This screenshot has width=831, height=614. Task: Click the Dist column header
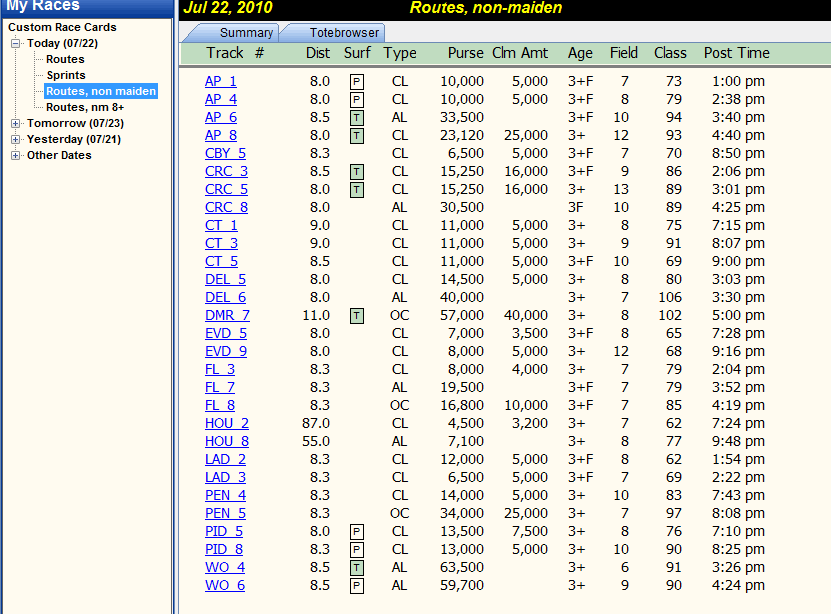pyautogui.click(x=318, y=53)
